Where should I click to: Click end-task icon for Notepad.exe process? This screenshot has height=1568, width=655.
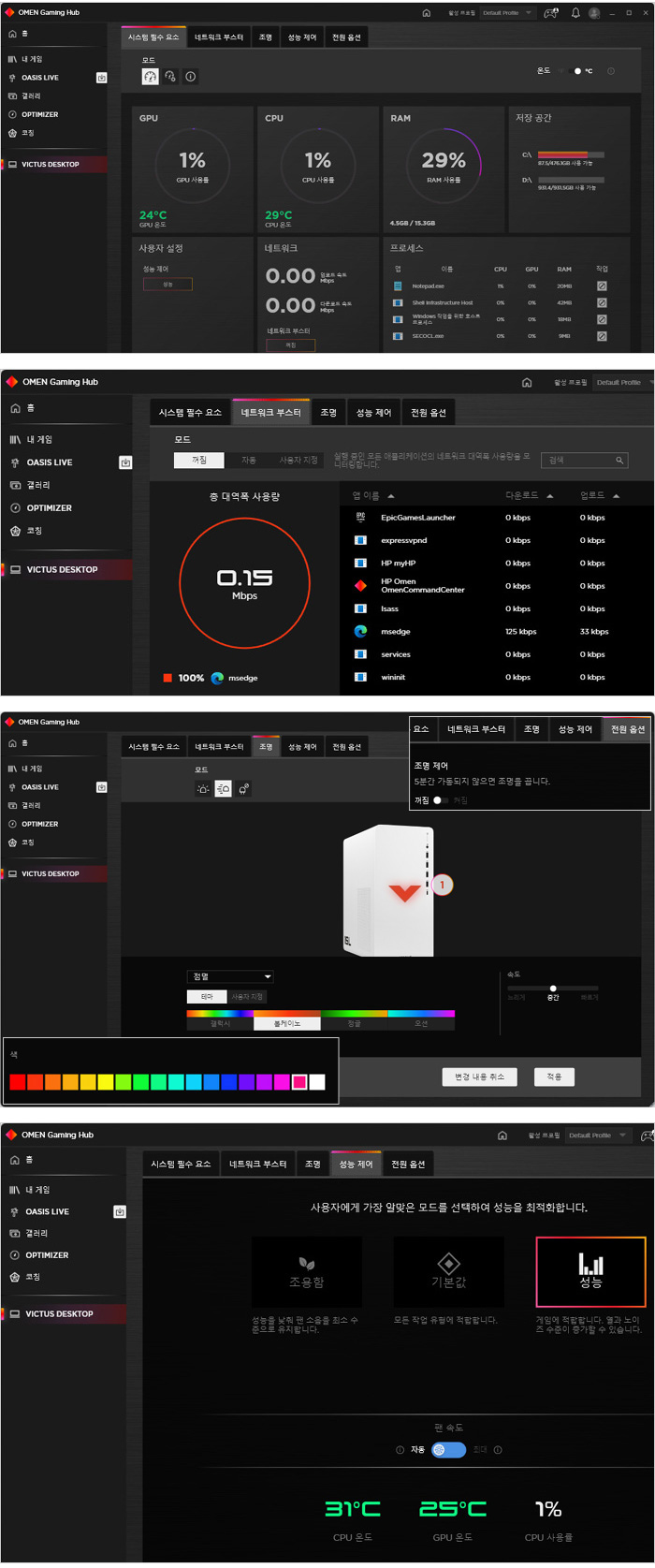coord(602,286)
